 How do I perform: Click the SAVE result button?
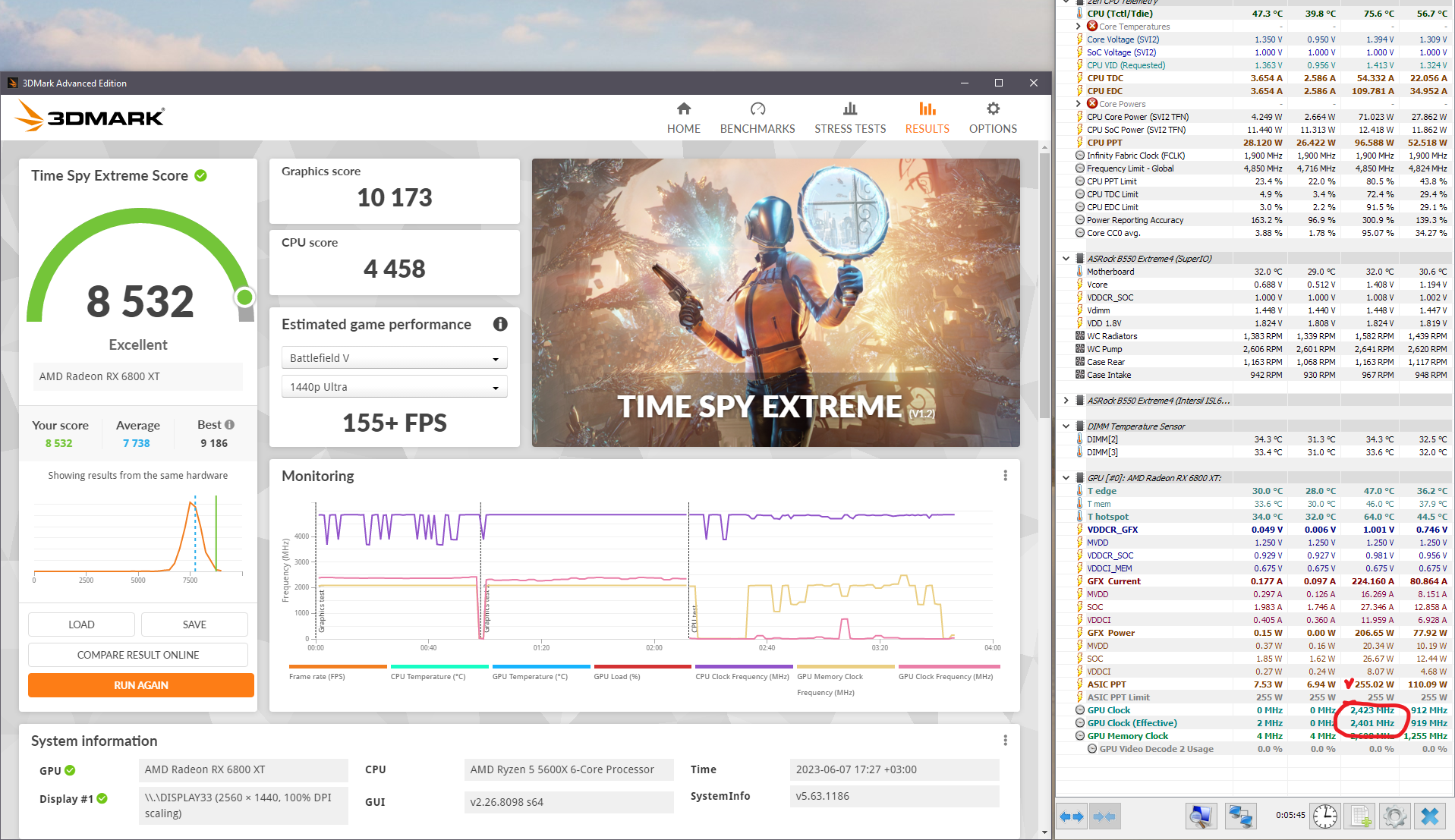[x=194, y=624]
